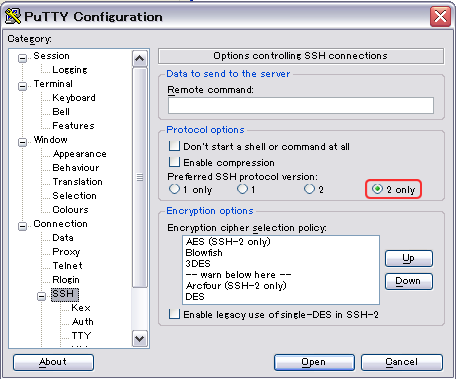456x379 pixels.
Task: Open the Kex category under SSH
Action: 81,308
